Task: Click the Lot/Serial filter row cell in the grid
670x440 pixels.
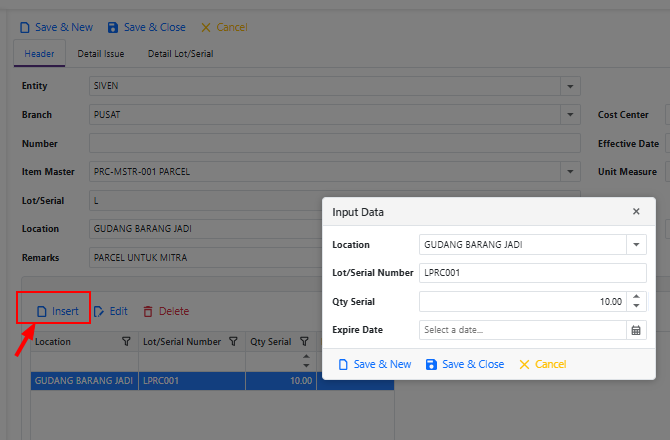Action: [x=192, y=361]
